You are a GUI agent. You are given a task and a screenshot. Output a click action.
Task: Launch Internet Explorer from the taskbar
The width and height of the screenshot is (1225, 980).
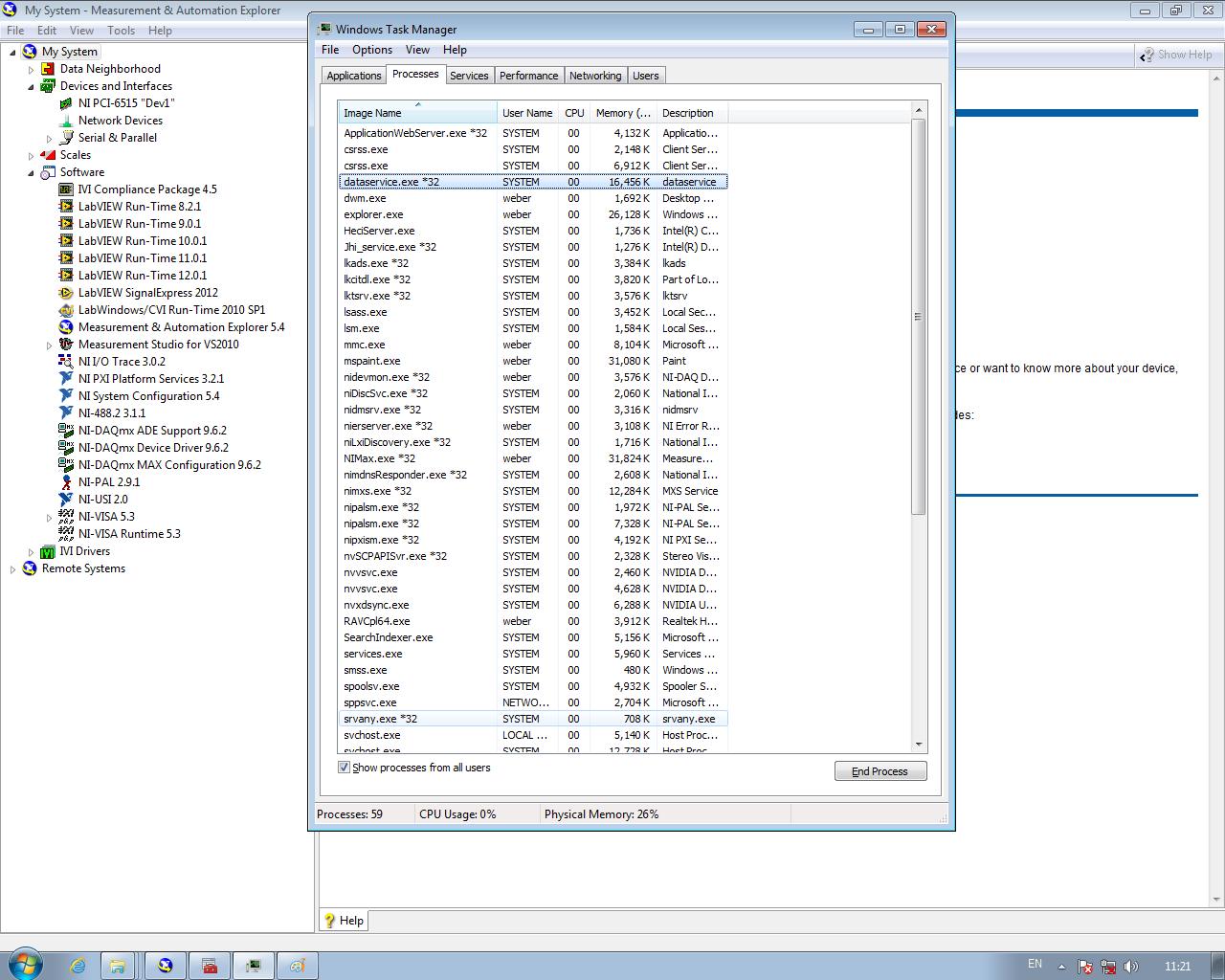pos(78,966)
